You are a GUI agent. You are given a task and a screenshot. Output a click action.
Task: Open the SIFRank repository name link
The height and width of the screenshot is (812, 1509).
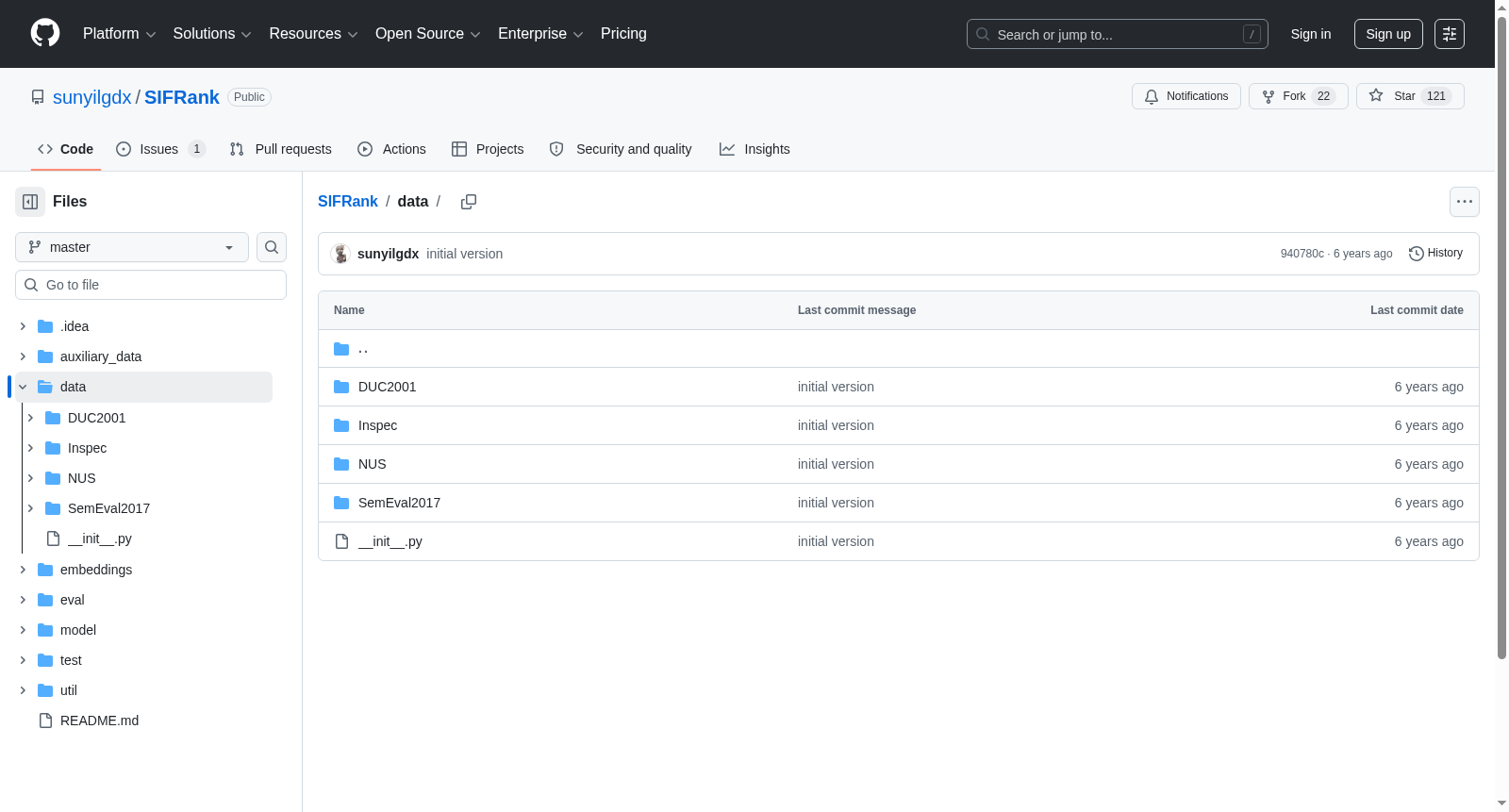[182, 97]
